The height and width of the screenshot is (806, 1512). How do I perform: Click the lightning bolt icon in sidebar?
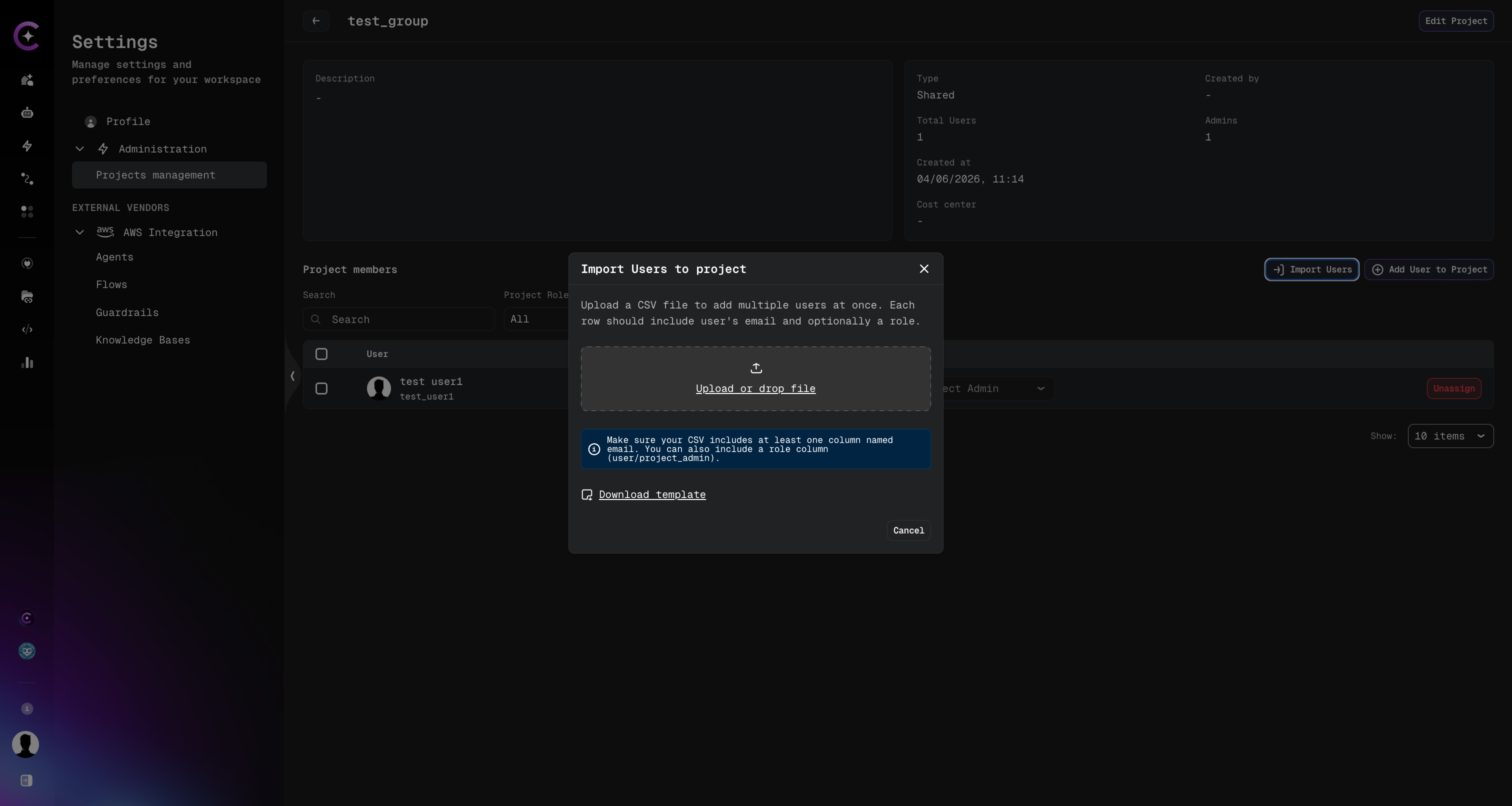click(26, 146)
